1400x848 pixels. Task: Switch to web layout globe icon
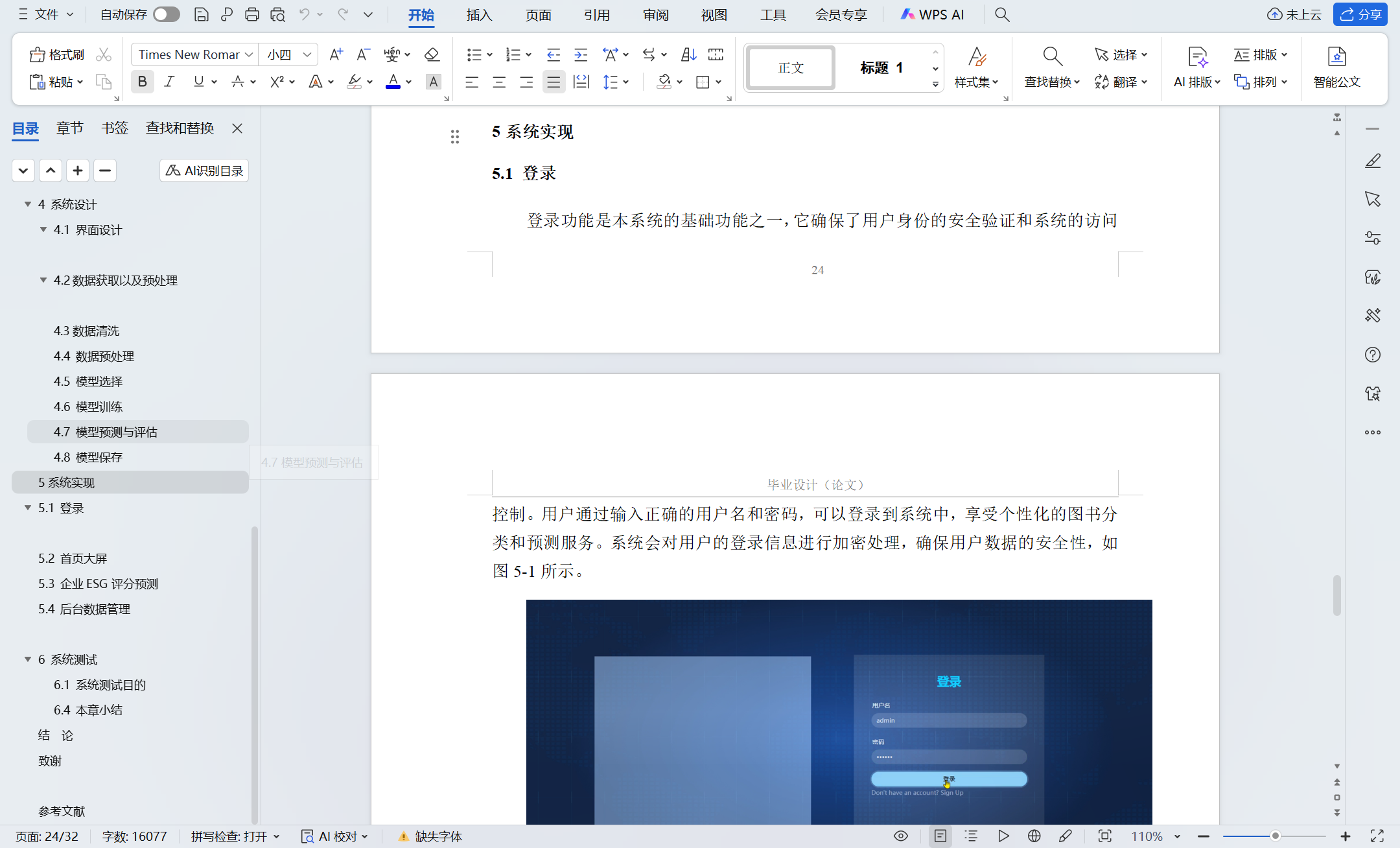(1034, 836)
